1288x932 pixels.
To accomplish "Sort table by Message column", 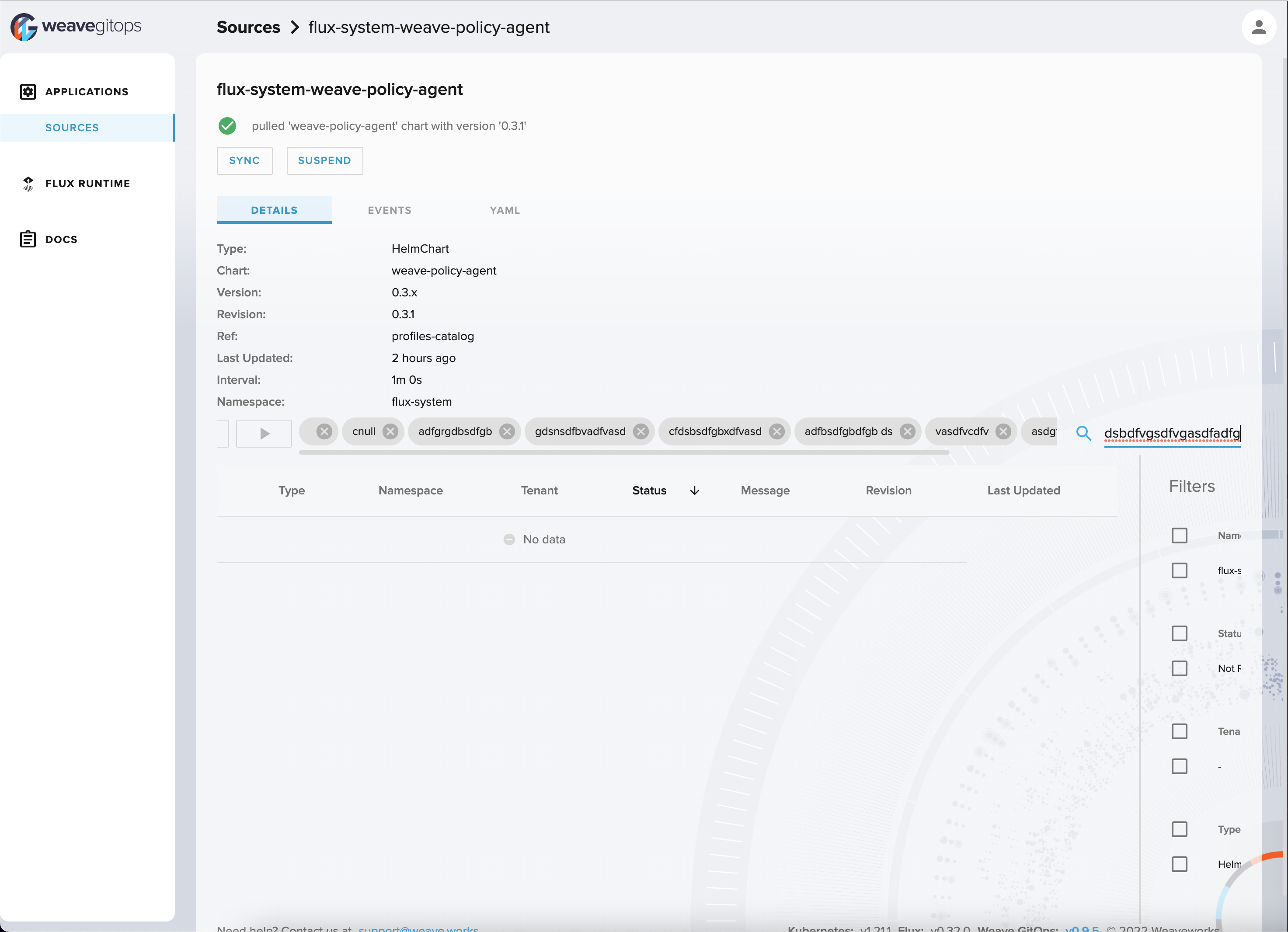I will pos(766,491).
